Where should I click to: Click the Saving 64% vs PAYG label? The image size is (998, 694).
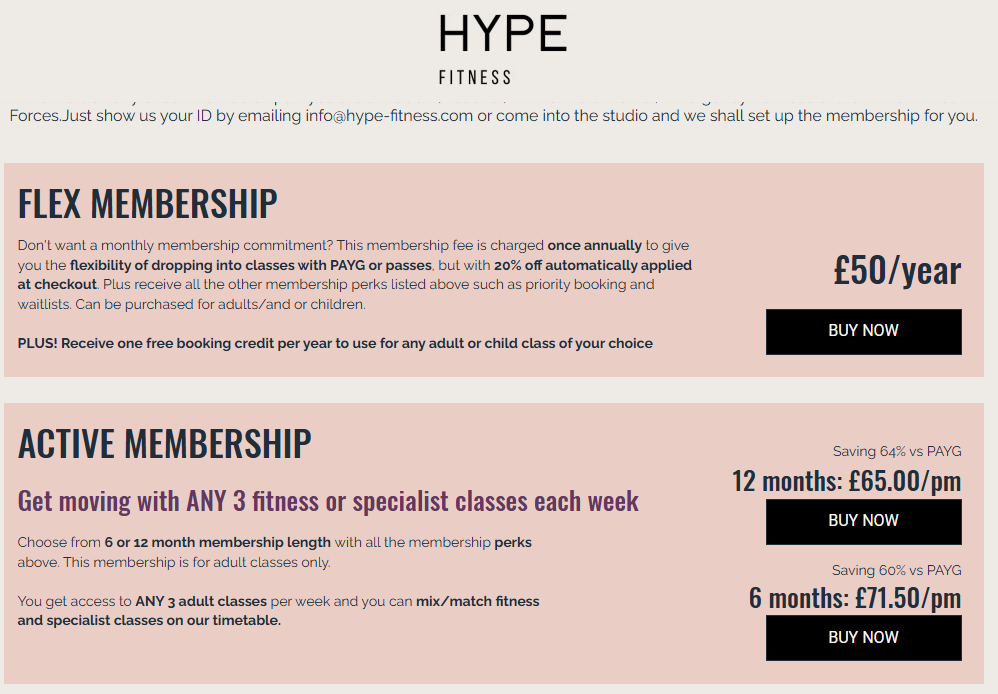point(896,452)
